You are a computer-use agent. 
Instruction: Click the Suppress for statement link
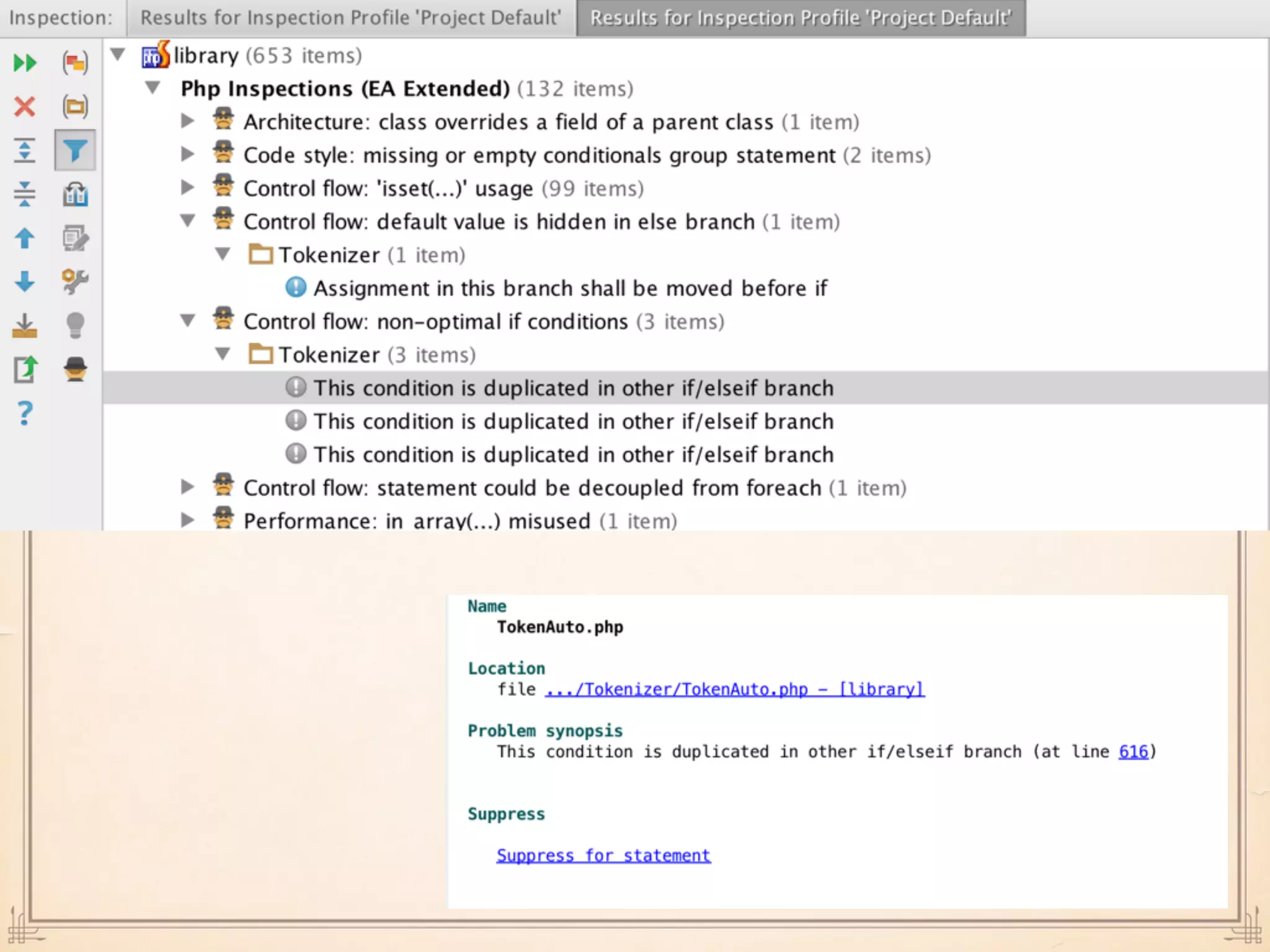603,855
